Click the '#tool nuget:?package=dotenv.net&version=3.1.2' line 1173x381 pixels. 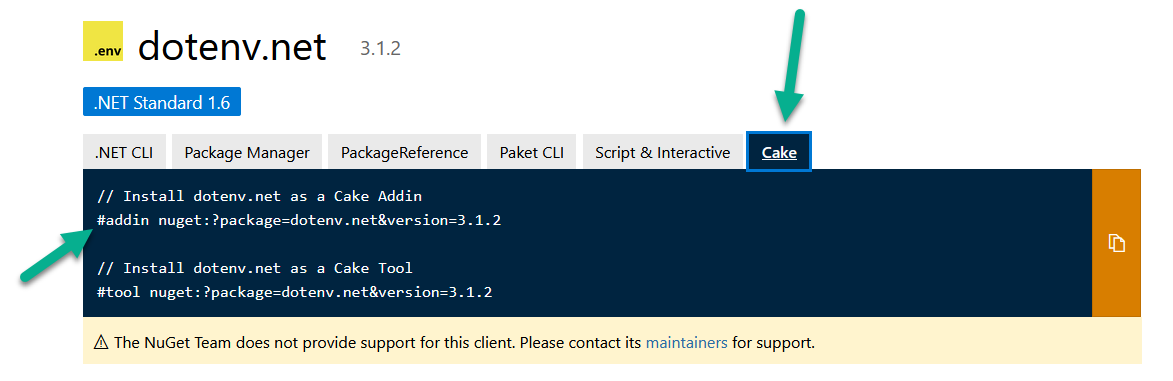pyautogui.click(x=295, y=292)
